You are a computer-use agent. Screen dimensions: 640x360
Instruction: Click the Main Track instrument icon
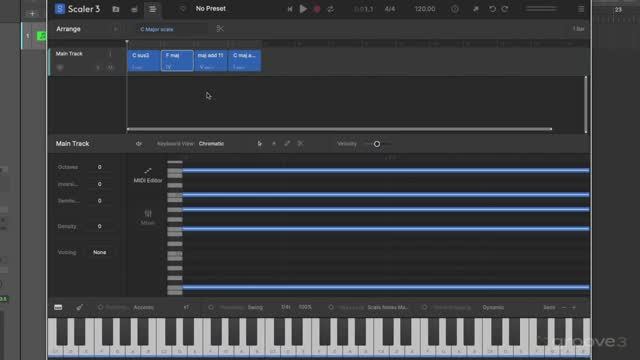(60, 68)
